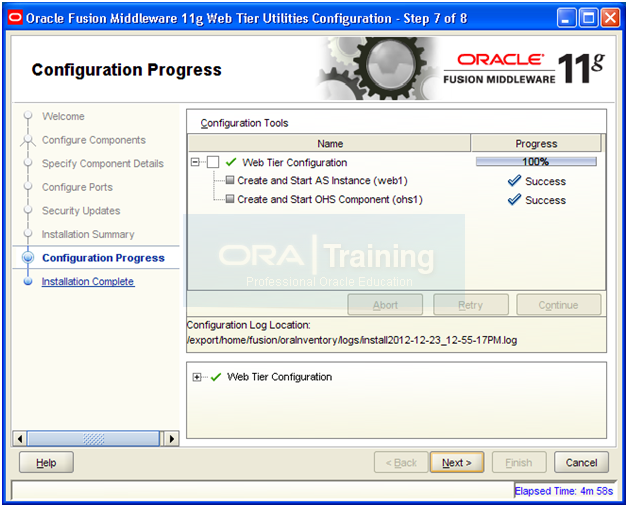
Task: Toggle the Web Tier Configuration checkbox
Action: (x=213, y=162)
